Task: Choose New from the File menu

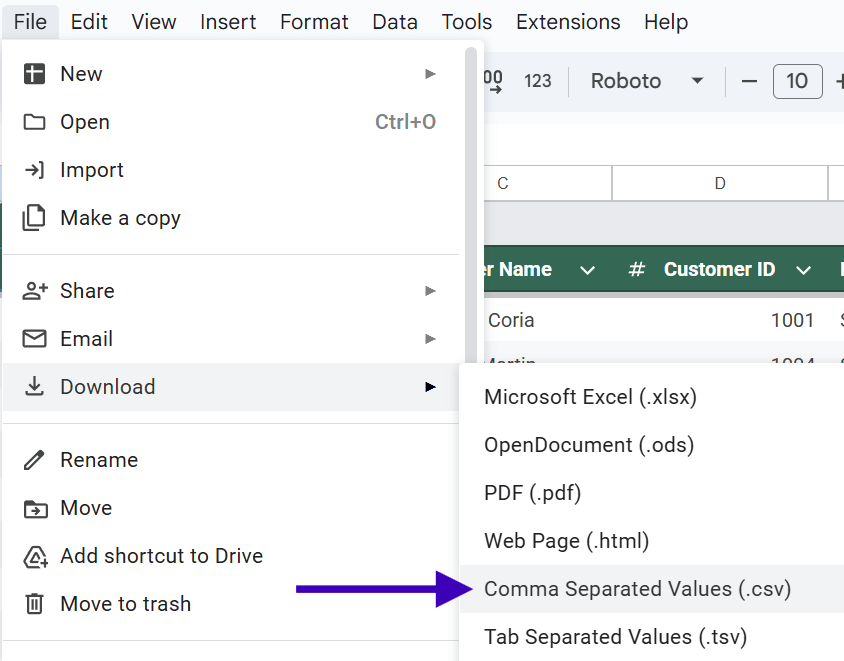Action: pyautogui.click(x=231, y=74)
